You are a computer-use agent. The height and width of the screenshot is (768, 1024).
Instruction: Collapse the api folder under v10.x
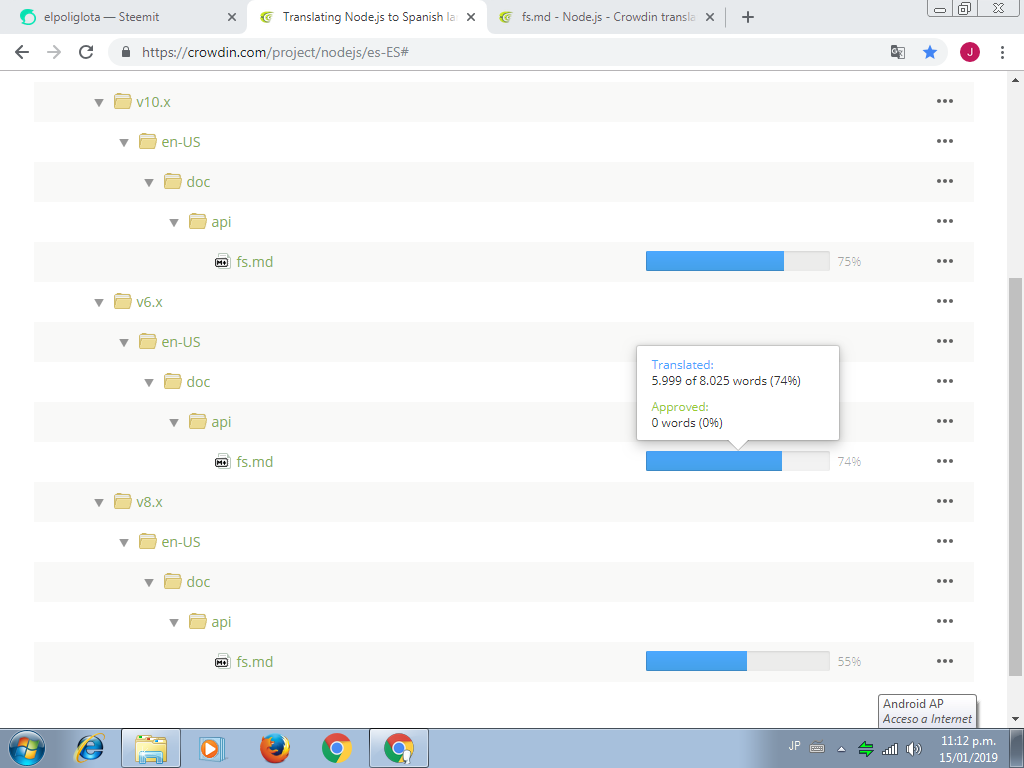click(x=174, y=223)
